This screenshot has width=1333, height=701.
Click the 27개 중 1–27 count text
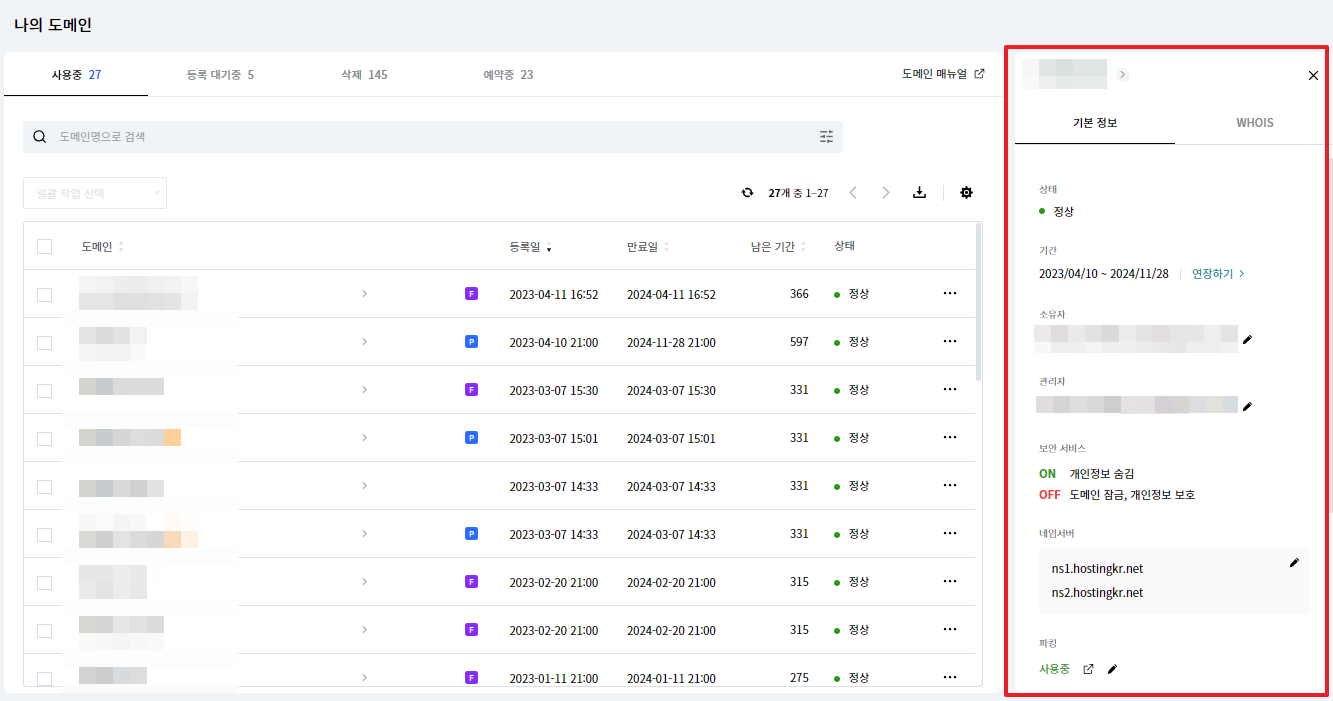click(x=798, y=193)
